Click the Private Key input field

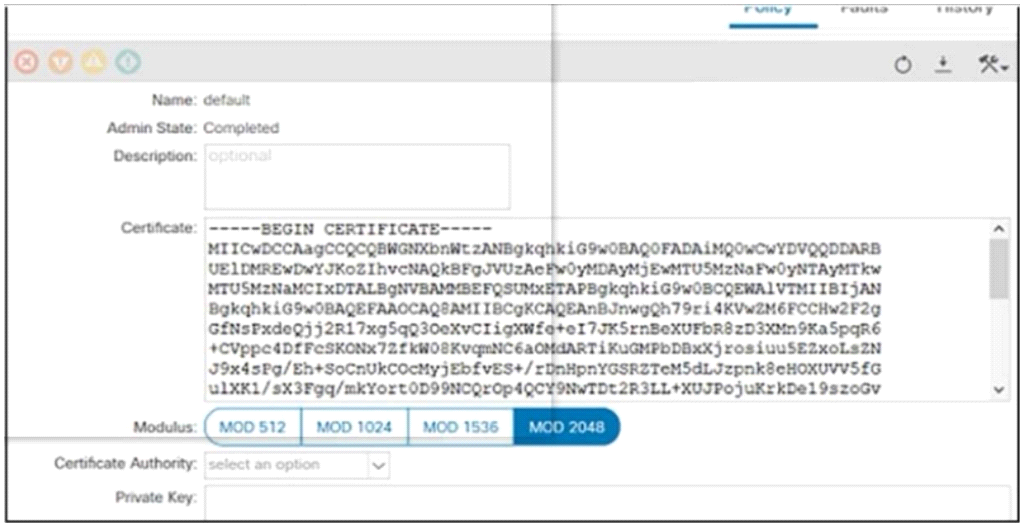(x=607, y=503)
